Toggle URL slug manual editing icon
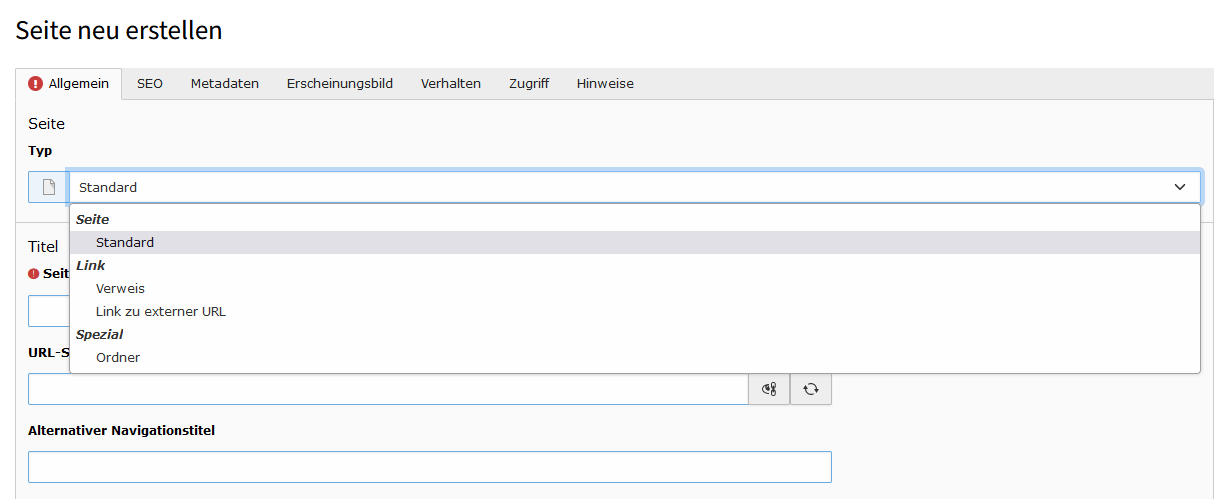 [x=769, y=389]
